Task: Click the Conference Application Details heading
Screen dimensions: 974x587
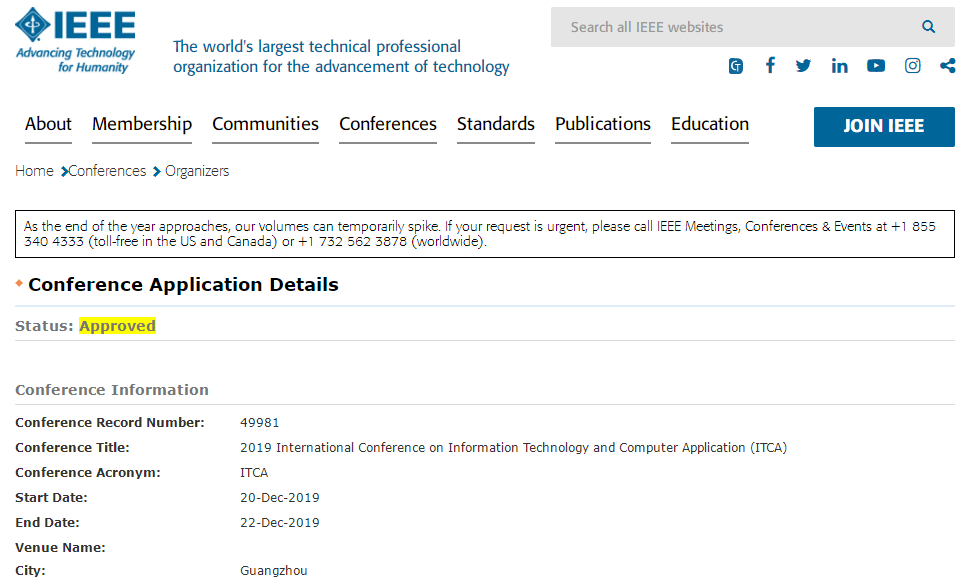Action: 183,284
